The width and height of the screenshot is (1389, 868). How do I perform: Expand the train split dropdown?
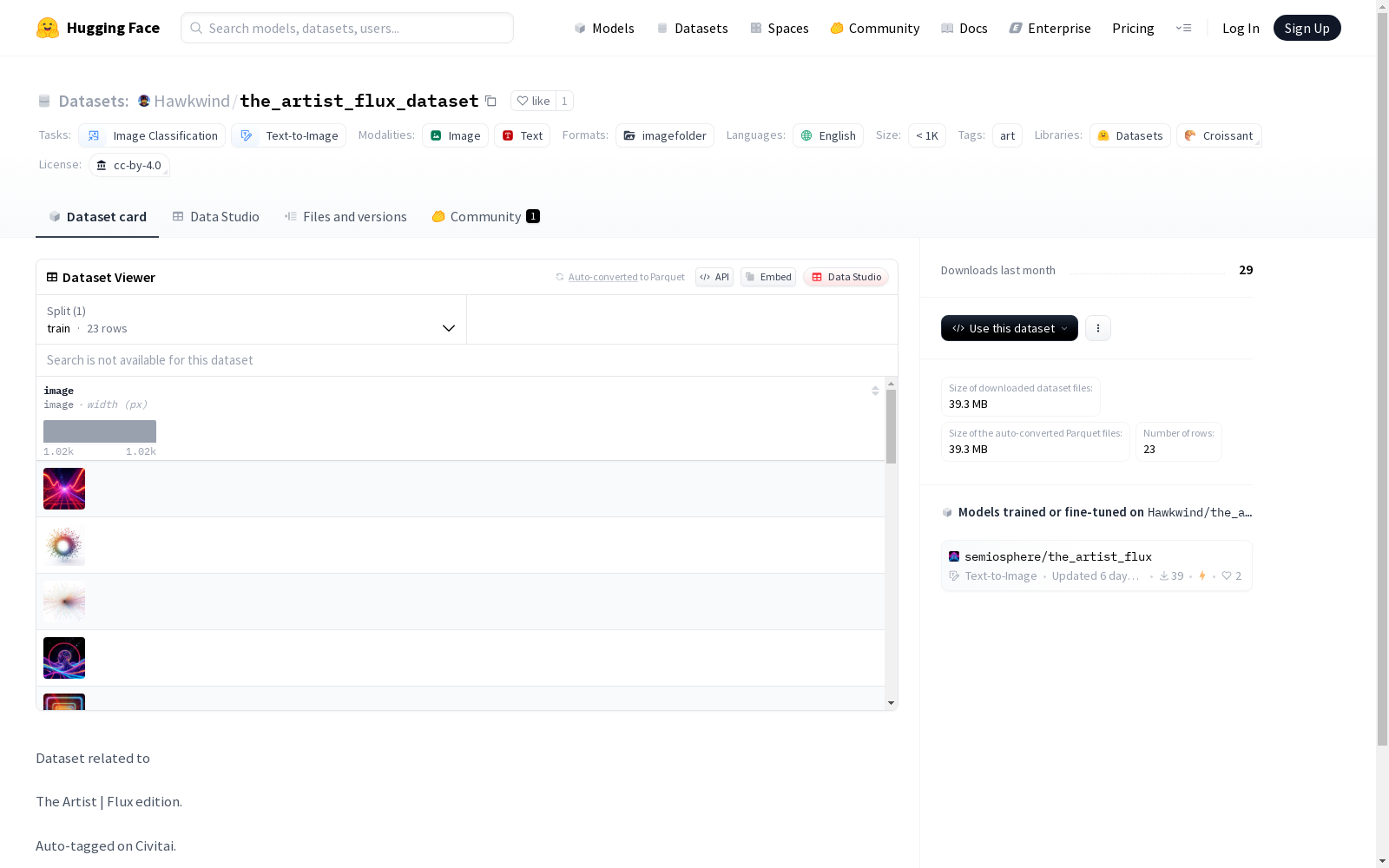coord(251,319)
